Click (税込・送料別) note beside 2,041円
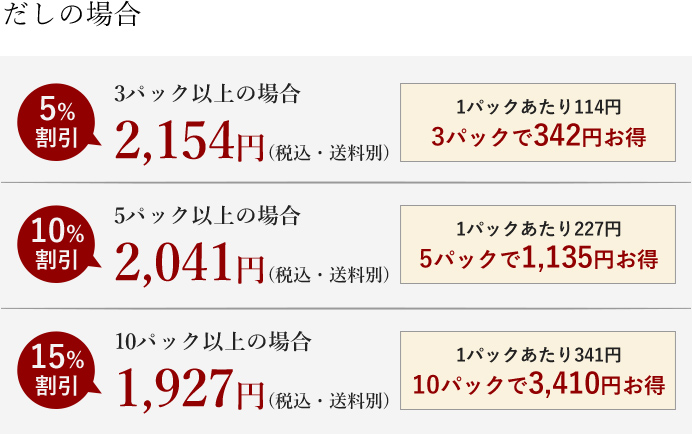Viewport: 692px width, 434px height. (x=329, y=274)
